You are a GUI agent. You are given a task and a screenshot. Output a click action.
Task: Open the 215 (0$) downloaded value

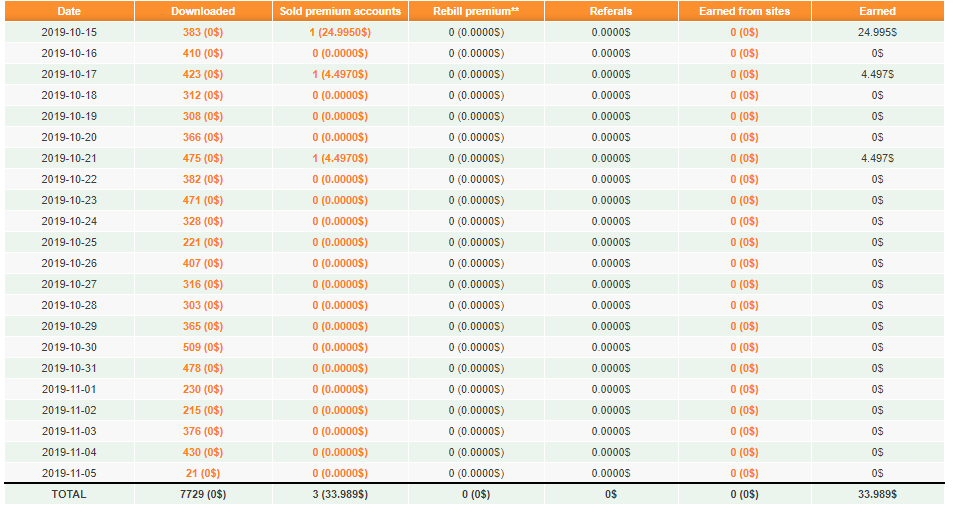click(x=203, y=410)
